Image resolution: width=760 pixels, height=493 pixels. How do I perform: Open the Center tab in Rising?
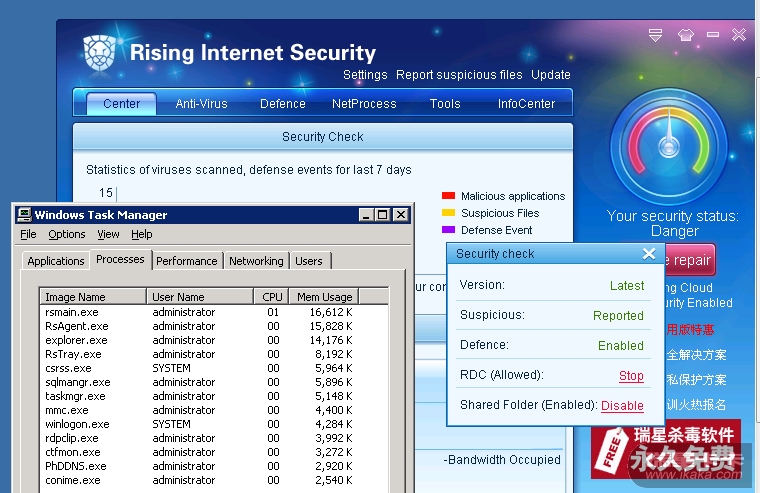pyautogui.click(x=122, y=103)
